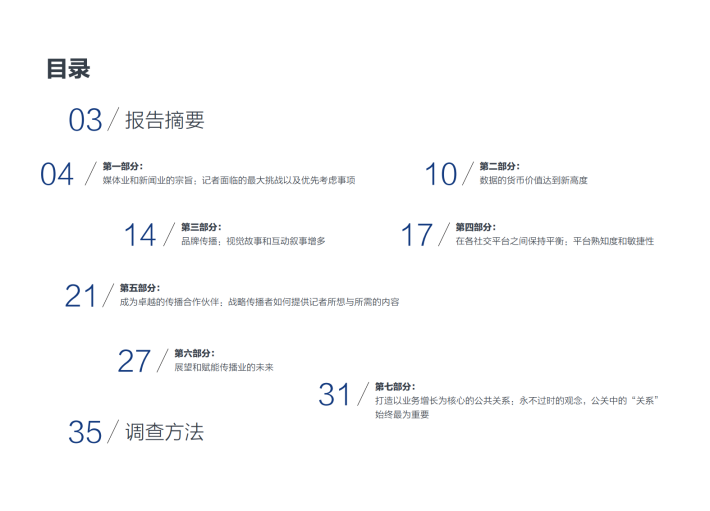The width and height of the screenshot is (710, 511).
Task: Click page number 27
Action: click(134, 361)
